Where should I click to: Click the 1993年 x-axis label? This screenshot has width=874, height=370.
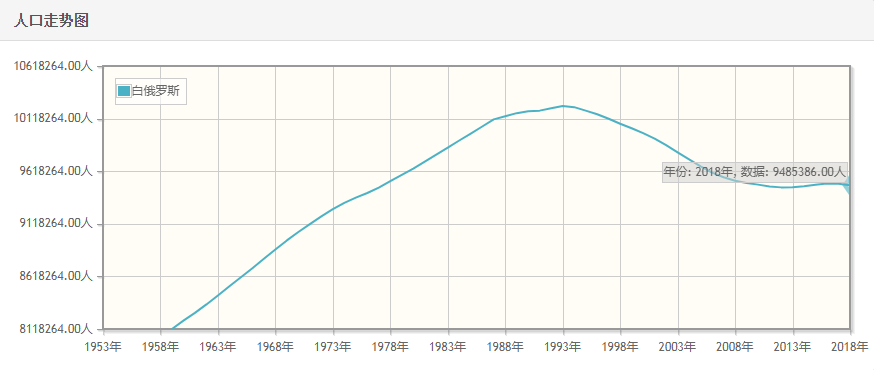563,348
